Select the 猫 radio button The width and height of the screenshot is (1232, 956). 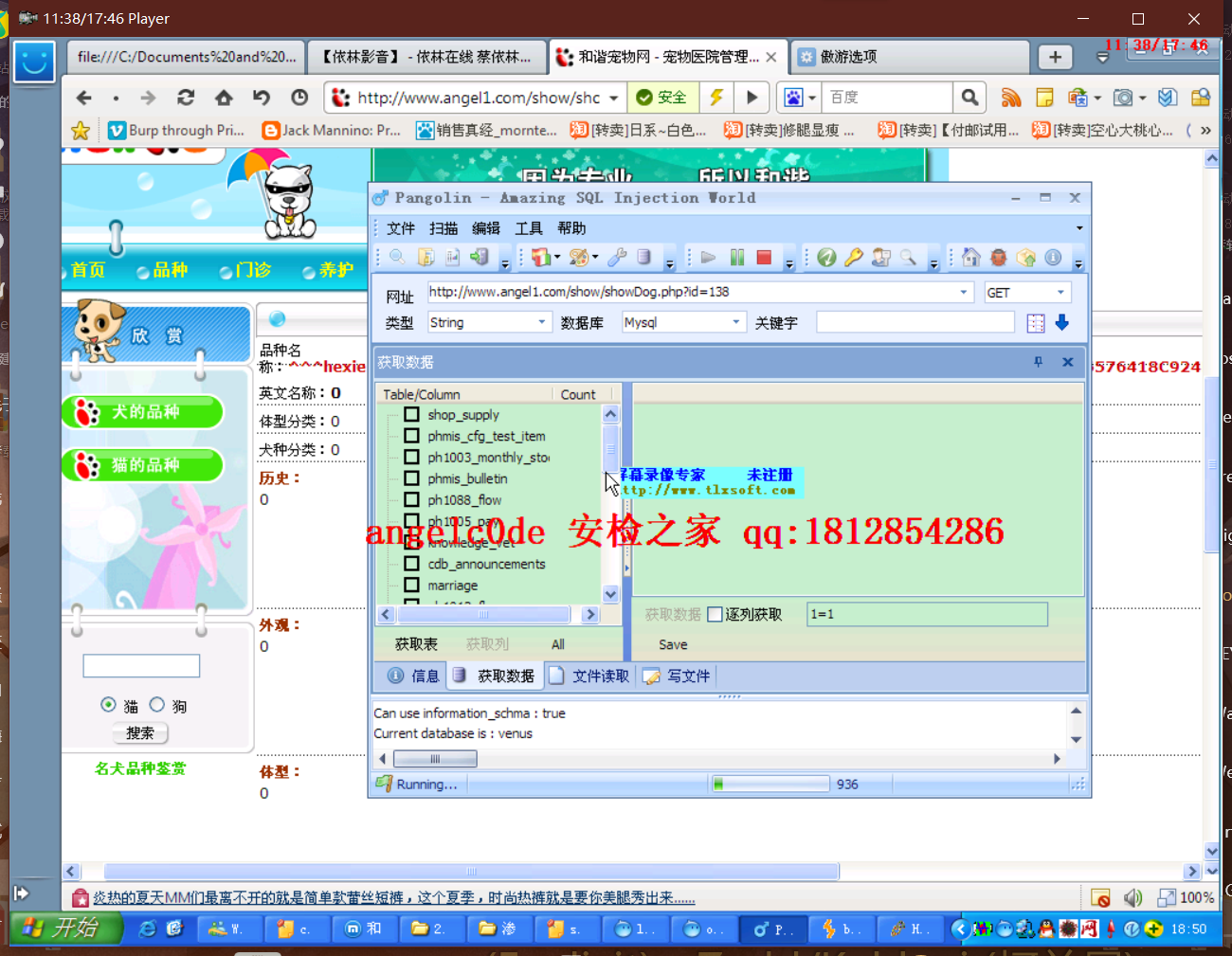[x=108, y=705]
